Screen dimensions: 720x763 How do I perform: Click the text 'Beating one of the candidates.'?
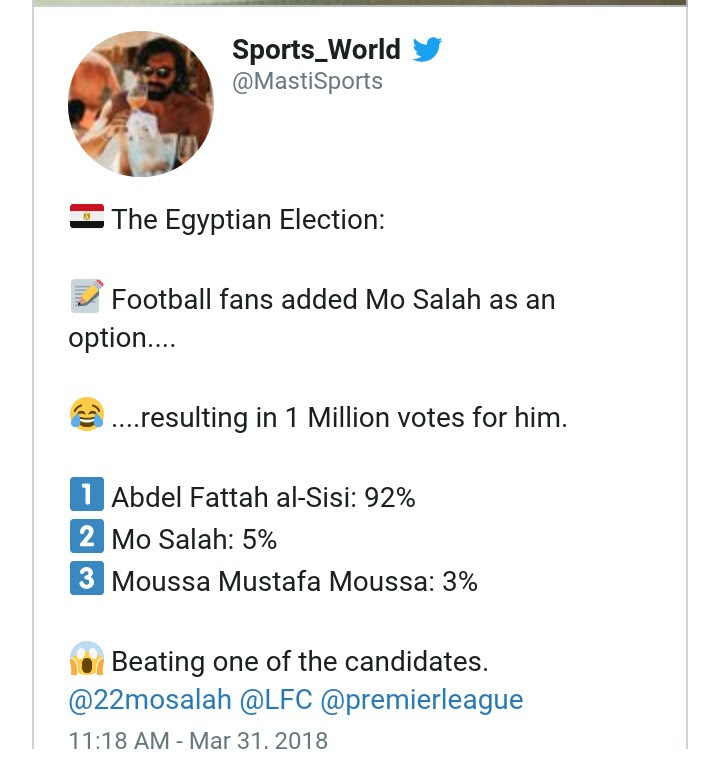click(300, 661)
